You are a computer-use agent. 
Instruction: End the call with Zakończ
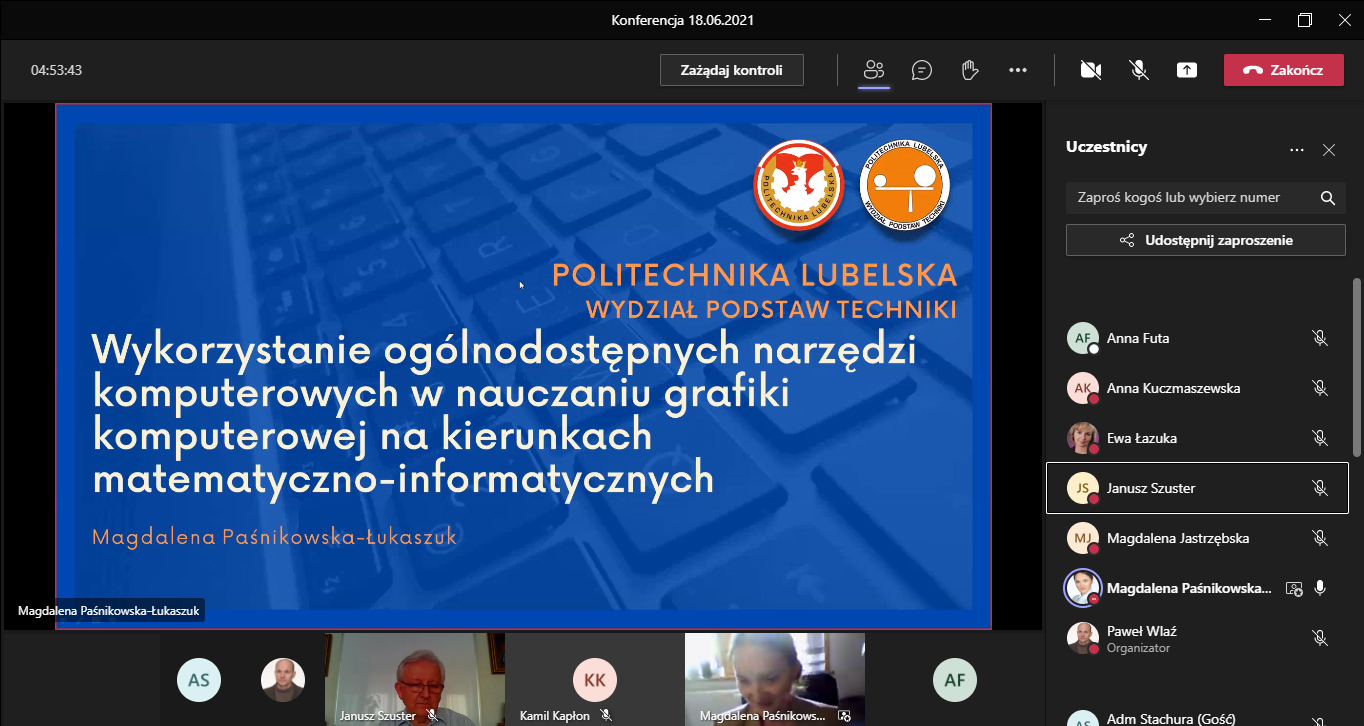(x=1283, y=70)
